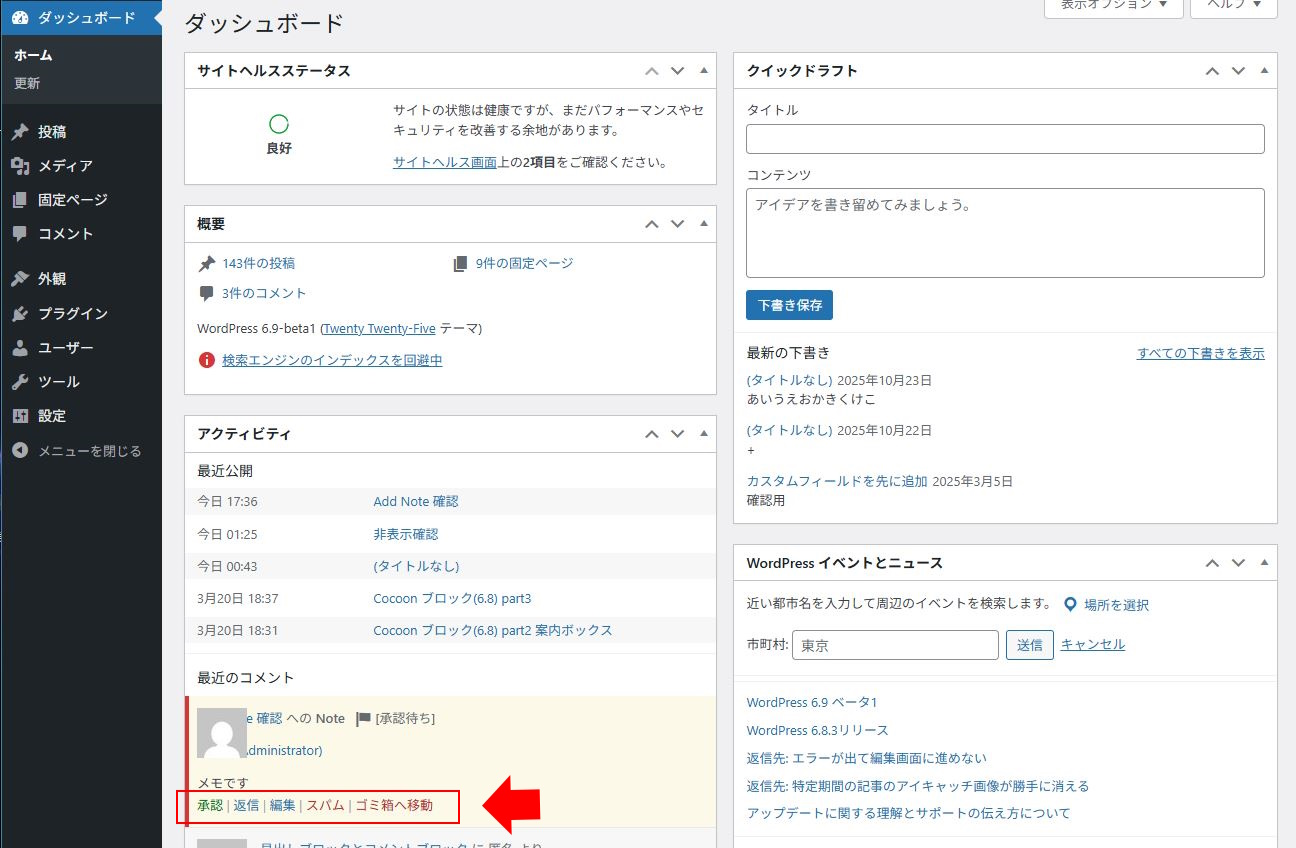Move the アクティビティ panel down with arrow

coord(677,434)
